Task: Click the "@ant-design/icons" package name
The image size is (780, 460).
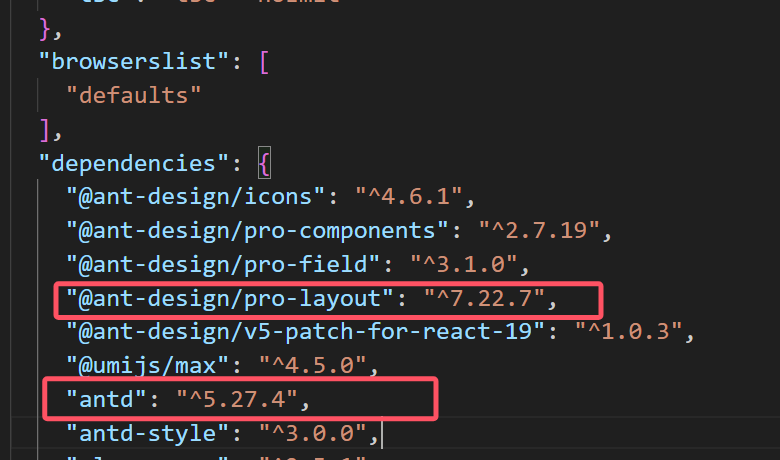Action: (x=195, y=197)
